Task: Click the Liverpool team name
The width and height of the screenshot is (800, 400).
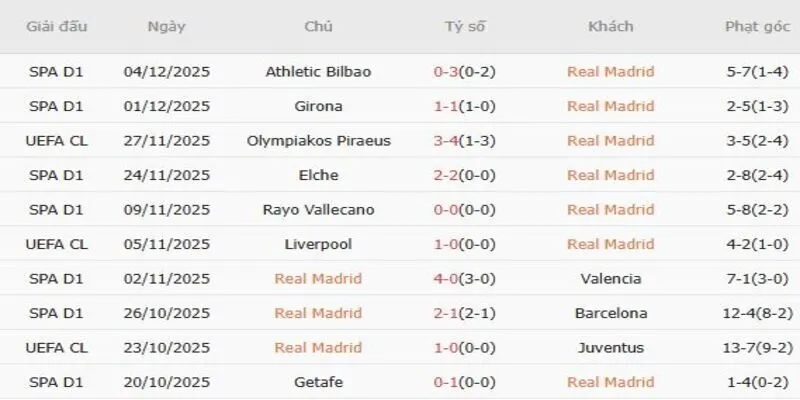Action: [318, 244]
